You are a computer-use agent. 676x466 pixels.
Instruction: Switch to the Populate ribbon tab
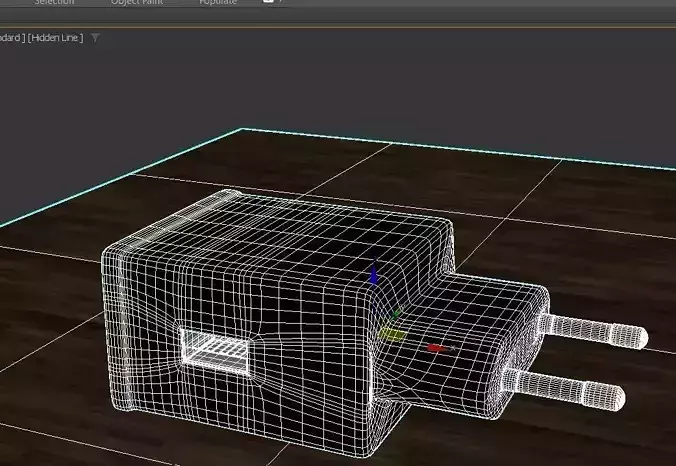pyautogui.click(x=218, y=2)
